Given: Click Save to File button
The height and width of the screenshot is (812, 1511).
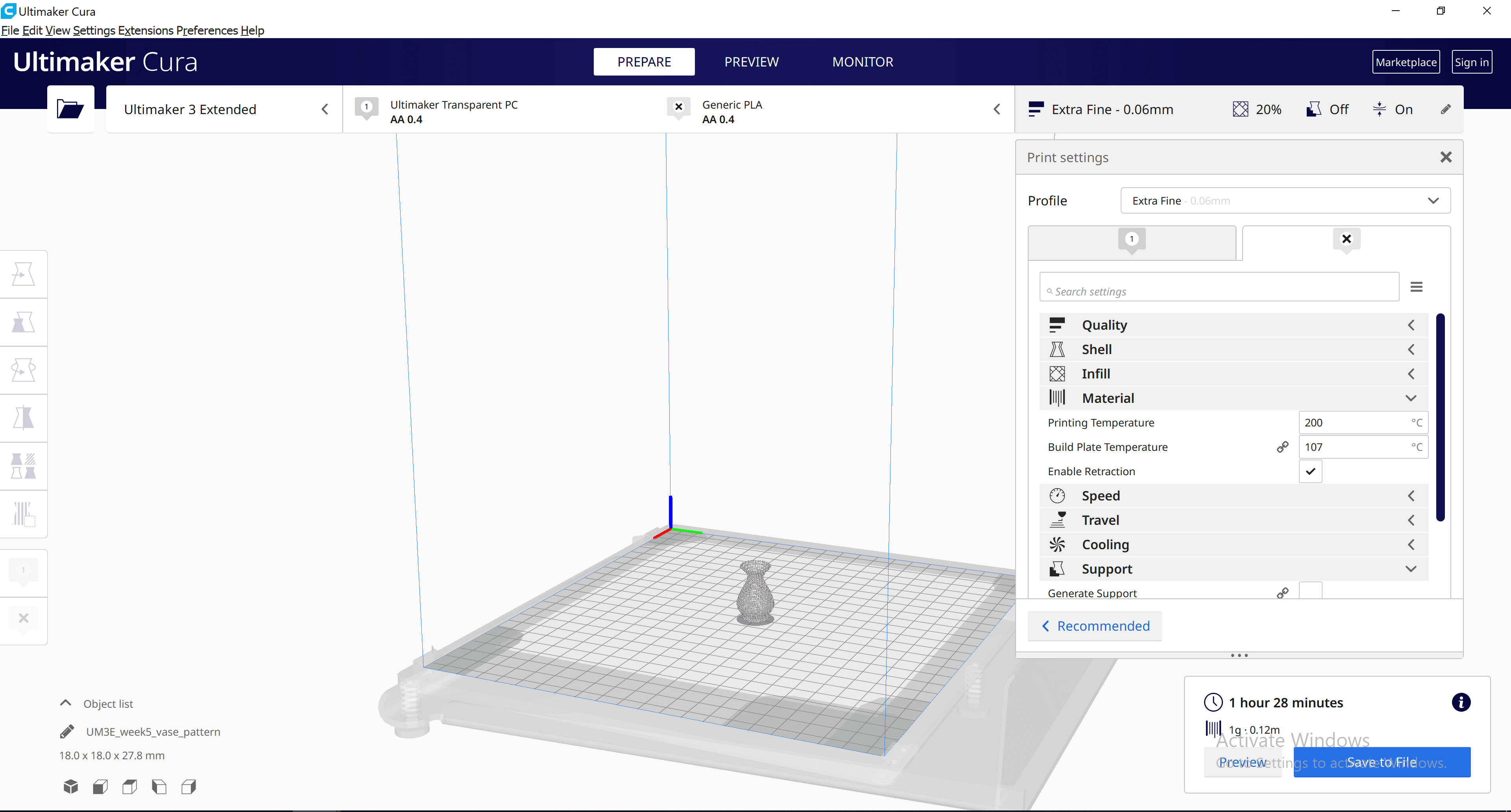Looking at the screenshot, I should pyautogui.click(x=1382, y=762).
